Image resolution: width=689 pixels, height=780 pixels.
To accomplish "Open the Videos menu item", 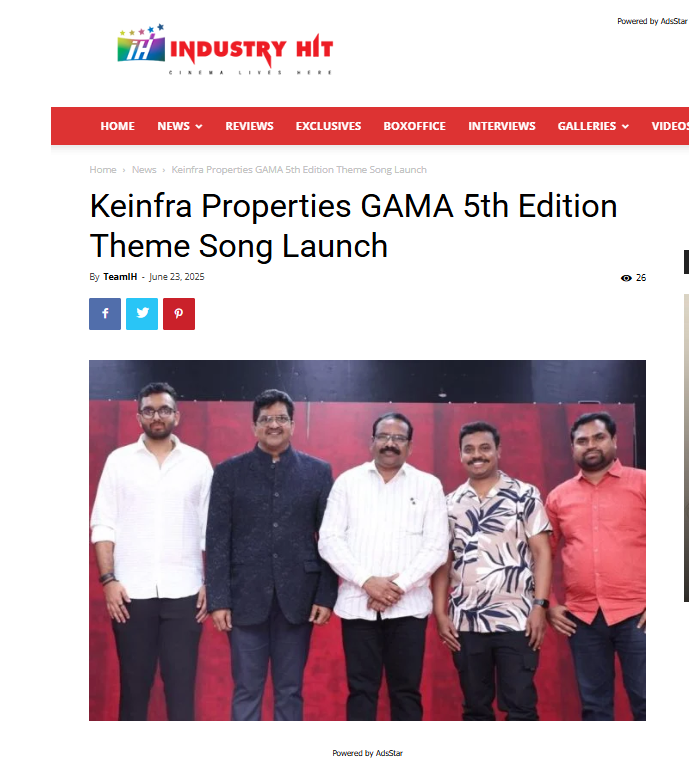I will 670,126.
